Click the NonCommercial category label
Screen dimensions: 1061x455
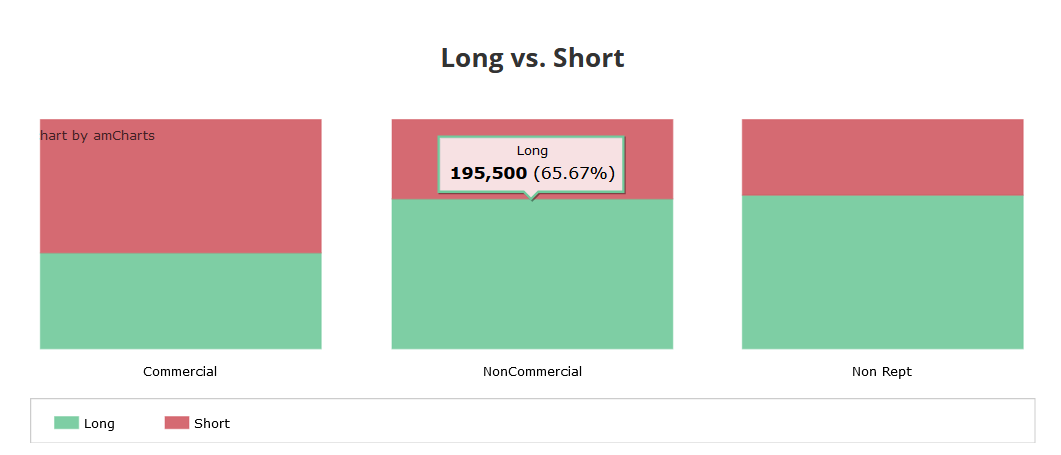coord(533,372)
